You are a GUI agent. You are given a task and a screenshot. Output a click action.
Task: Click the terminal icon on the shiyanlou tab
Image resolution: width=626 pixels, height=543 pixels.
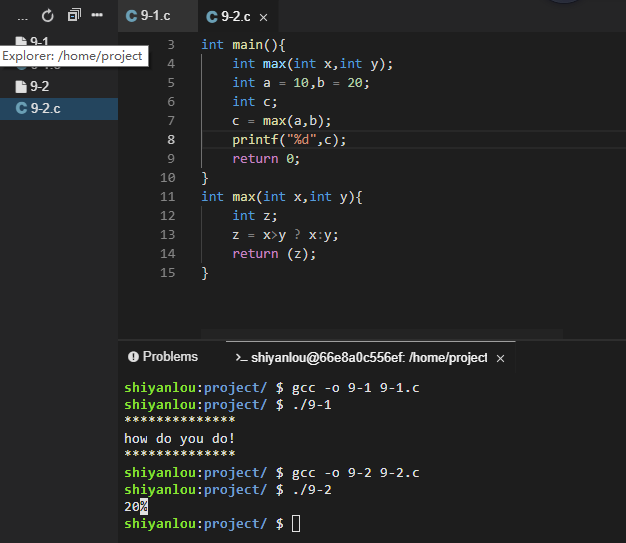click(x=241, y=358)
